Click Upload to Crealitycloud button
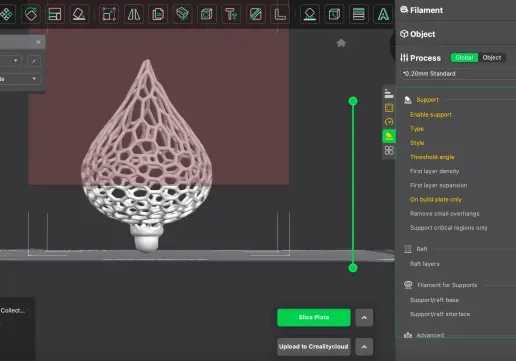516x361 pixels. pyautogui.click(x=314, y=347)
